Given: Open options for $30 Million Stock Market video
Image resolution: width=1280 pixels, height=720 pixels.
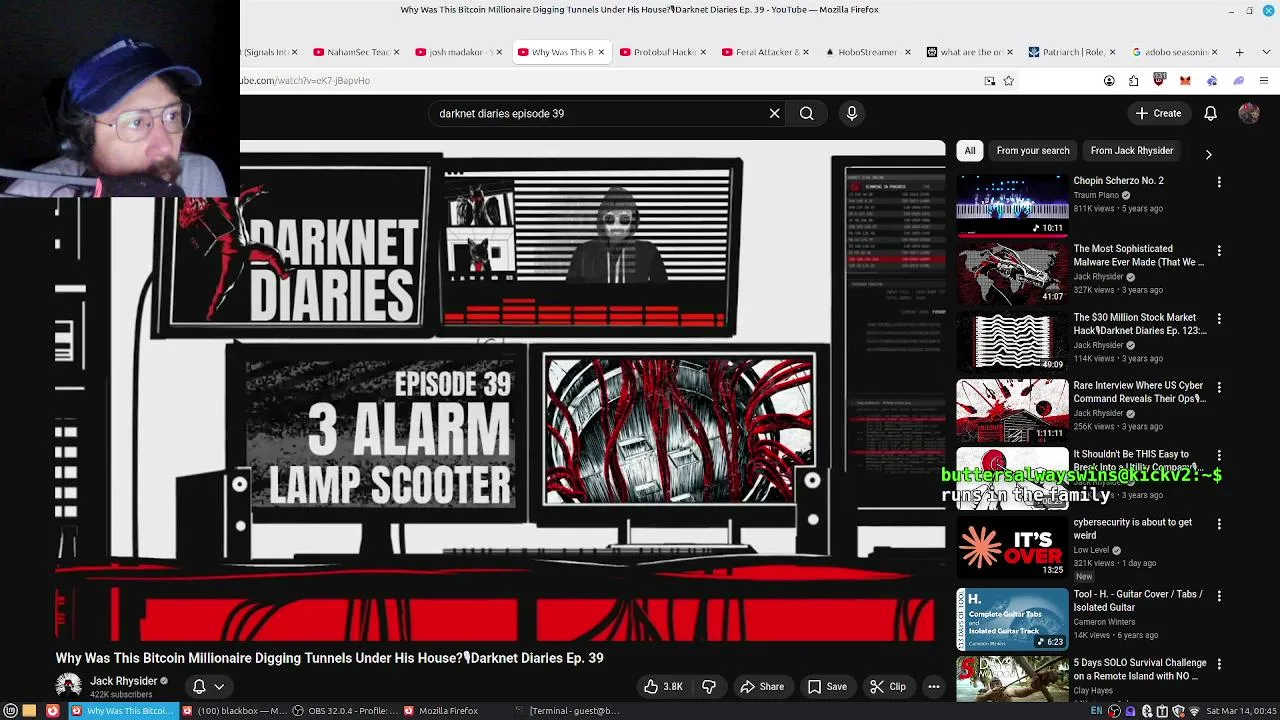Looking at the screenshot, I should (1219, 318).
